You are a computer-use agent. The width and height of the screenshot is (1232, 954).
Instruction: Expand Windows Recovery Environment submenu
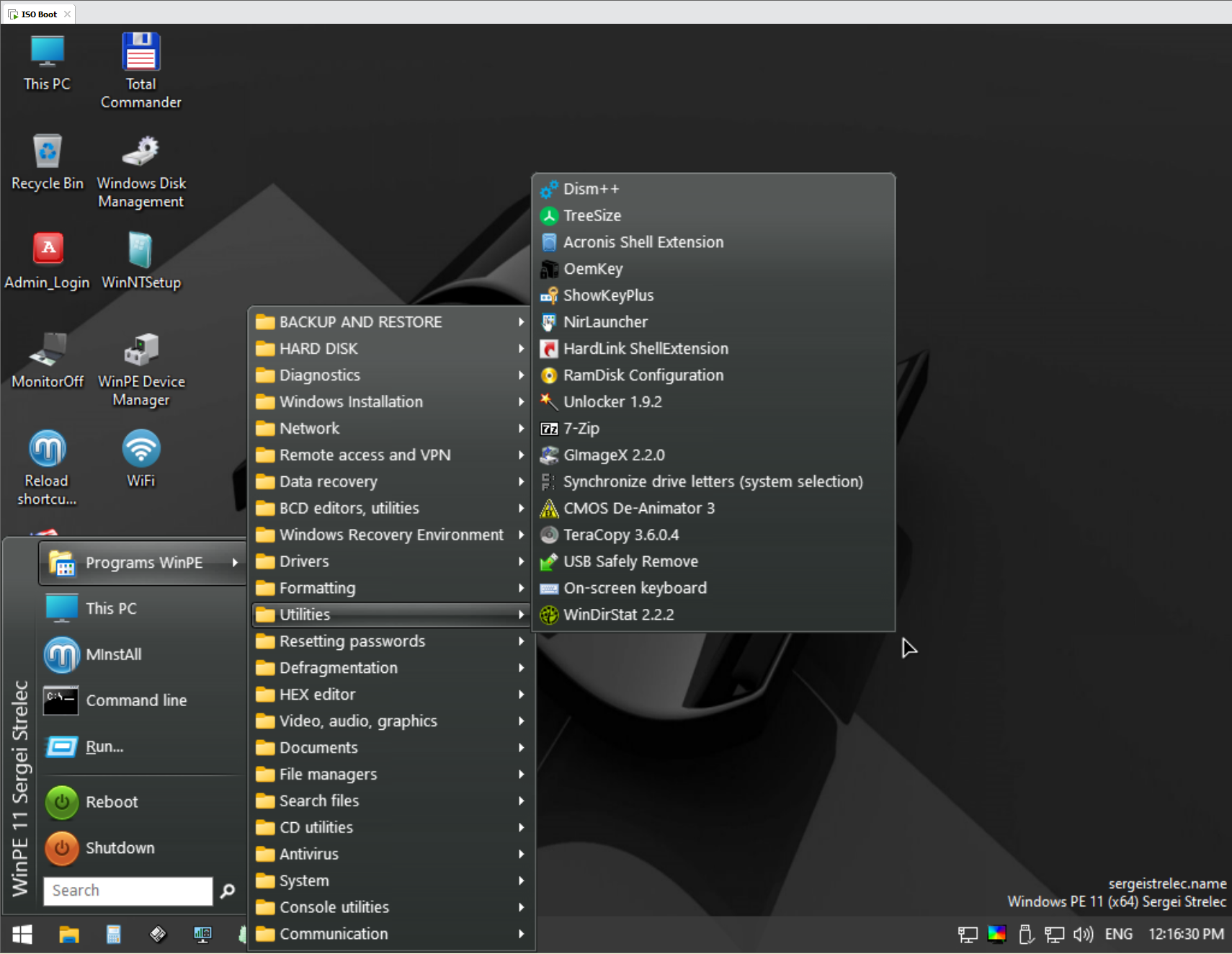tap(391, 535)
